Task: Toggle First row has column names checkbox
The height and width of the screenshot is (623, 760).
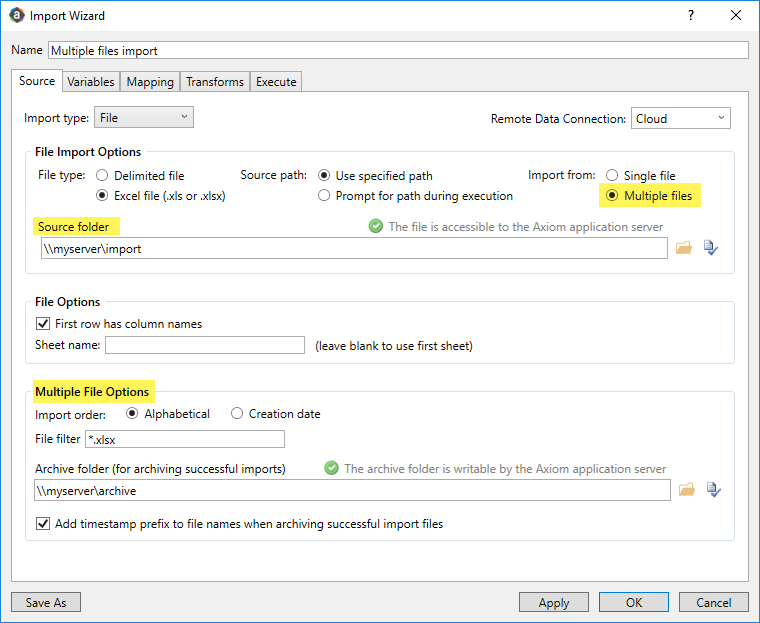Action: 43,324
